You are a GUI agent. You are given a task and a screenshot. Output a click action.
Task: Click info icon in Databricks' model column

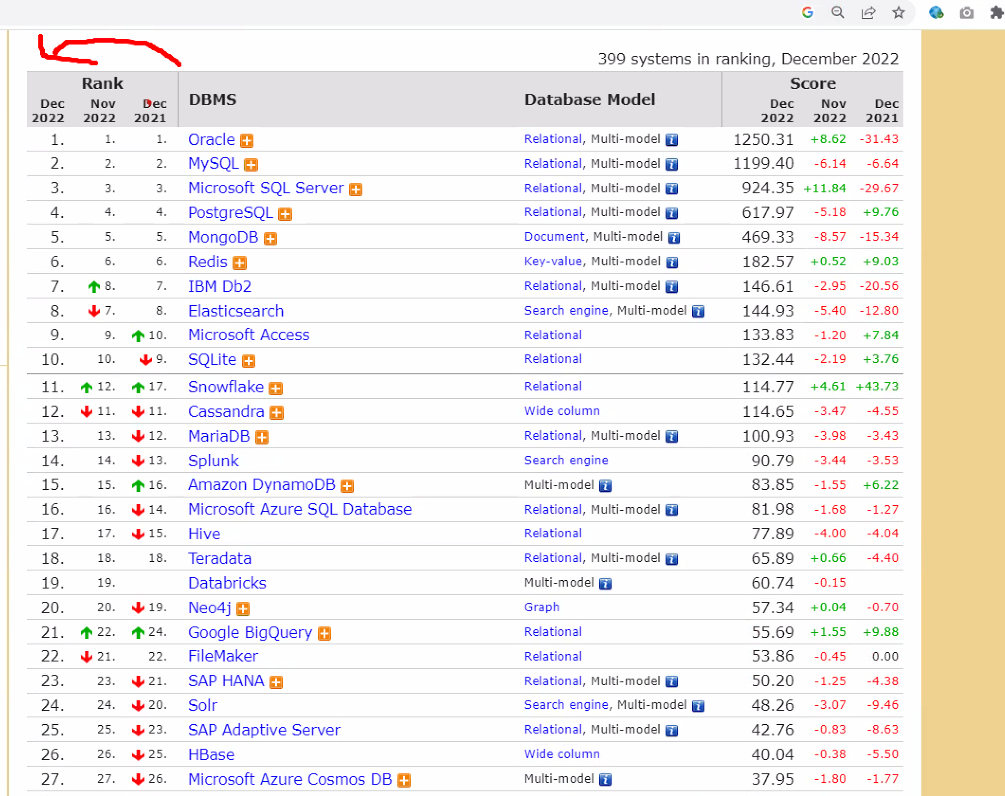(x=605, y=584)
